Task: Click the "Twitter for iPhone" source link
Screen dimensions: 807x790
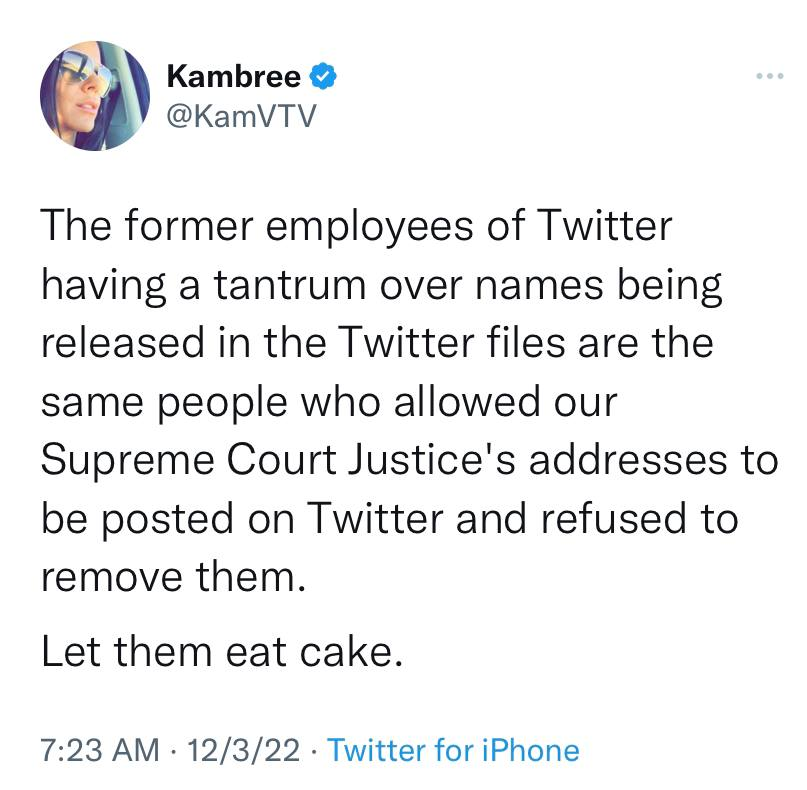Action: 453,750
